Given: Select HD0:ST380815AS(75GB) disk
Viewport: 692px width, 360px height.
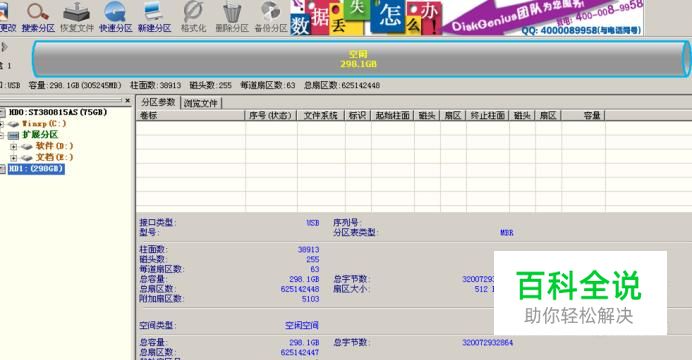Looking at the screenshot, I should pos(58,112).
